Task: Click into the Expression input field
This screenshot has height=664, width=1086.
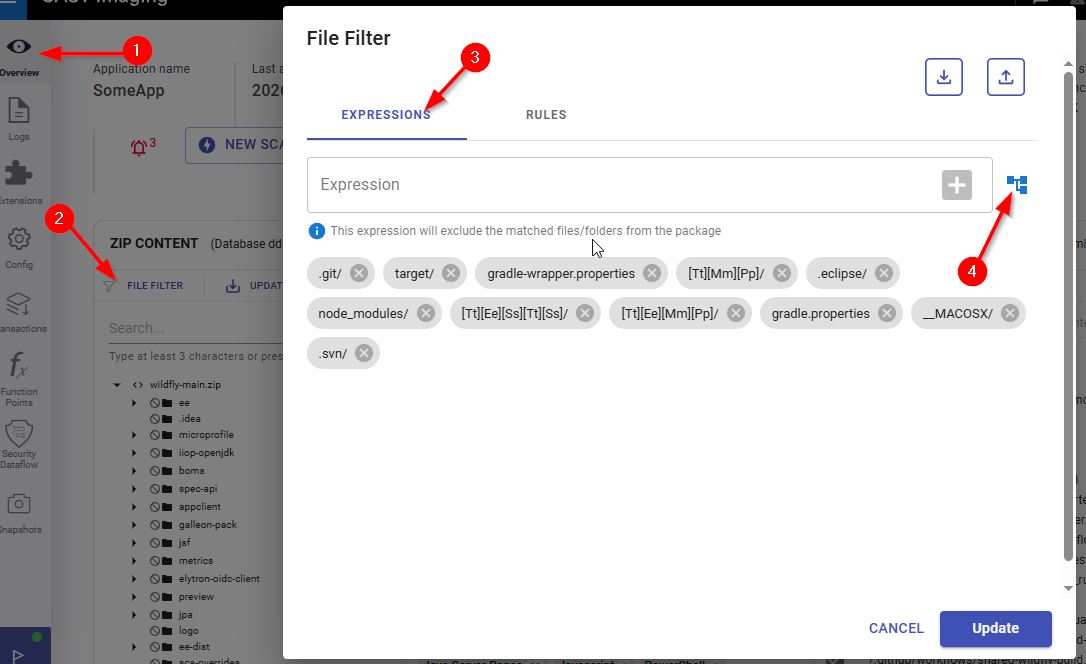Action: (620, 185)
